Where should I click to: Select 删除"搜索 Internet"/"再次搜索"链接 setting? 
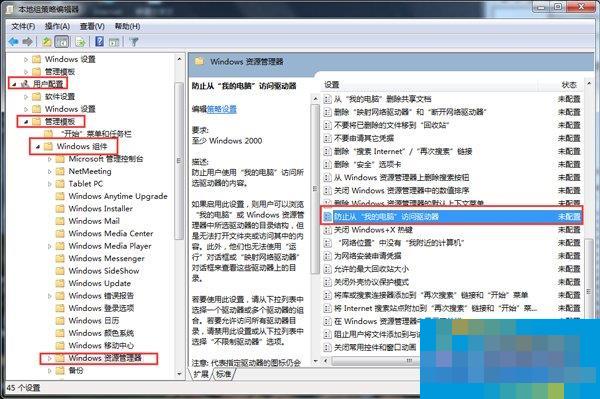tap(403, 151)
